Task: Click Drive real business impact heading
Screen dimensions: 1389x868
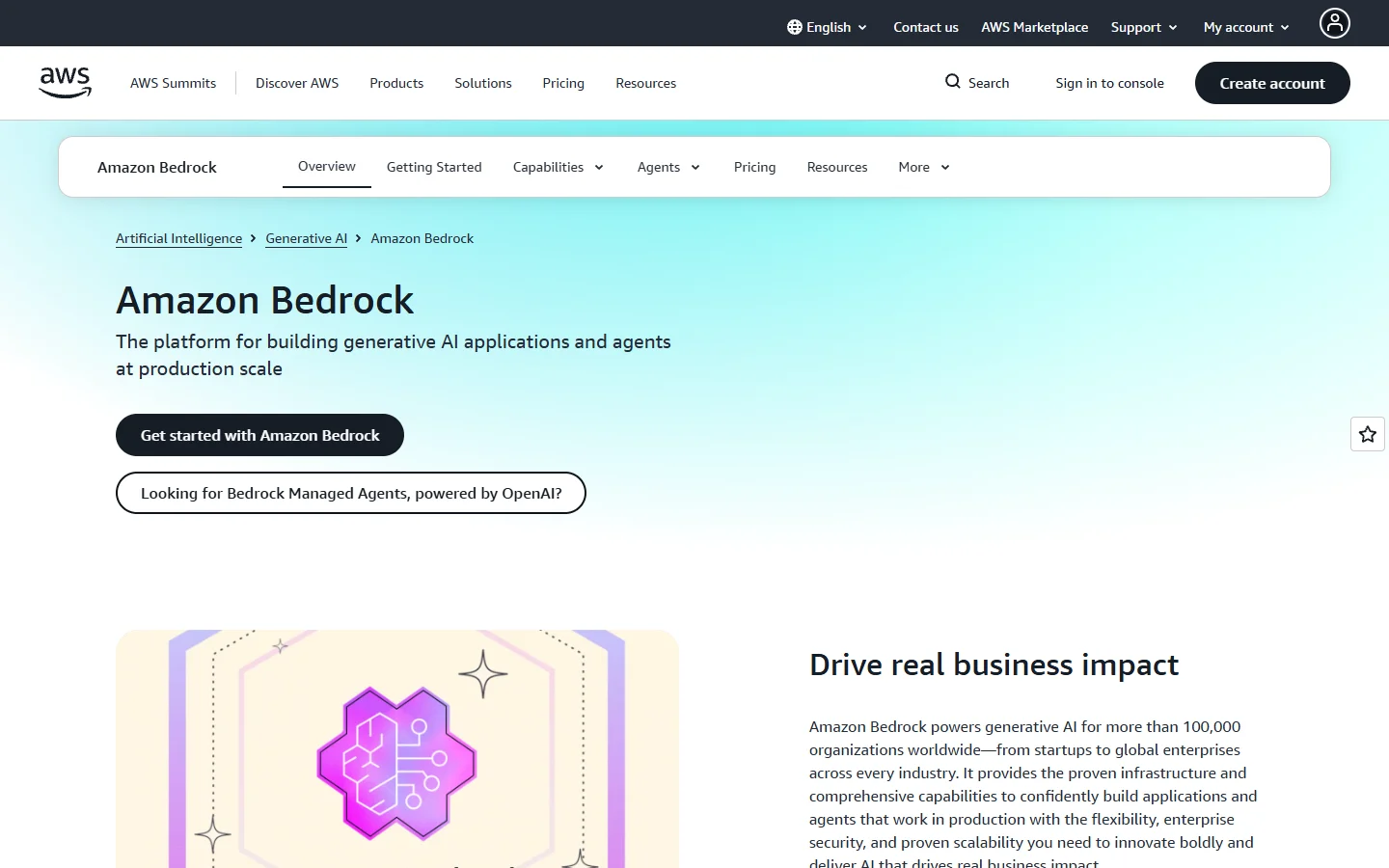Action: tap(994, 665)
